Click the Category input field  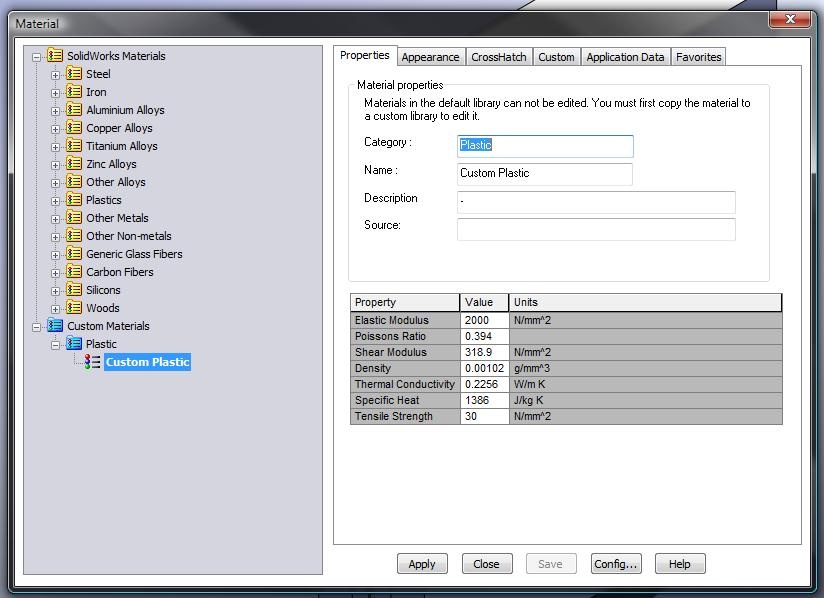pos(545,146)
